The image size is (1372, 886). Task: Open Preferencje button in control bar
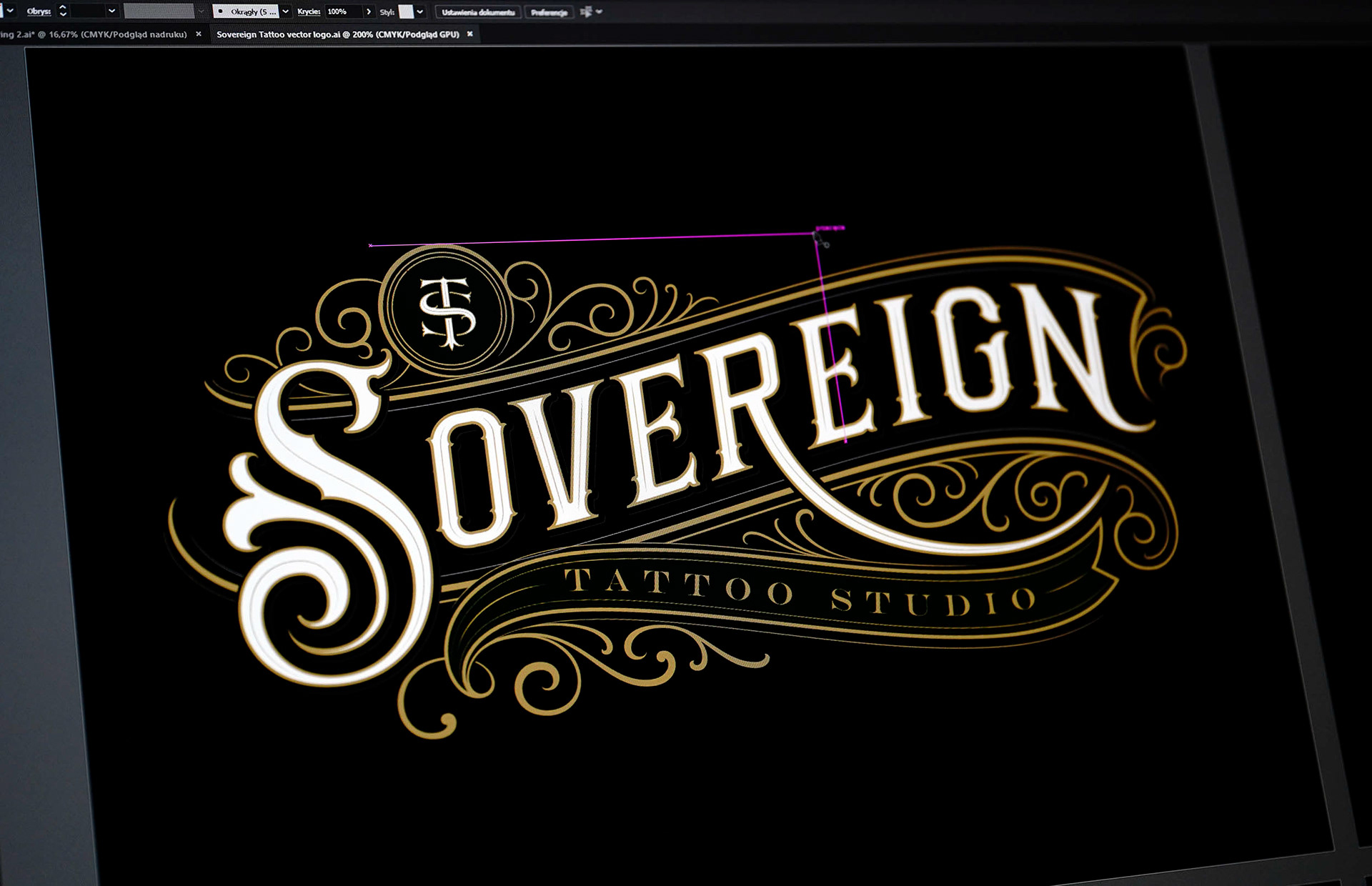pos(549,12)
